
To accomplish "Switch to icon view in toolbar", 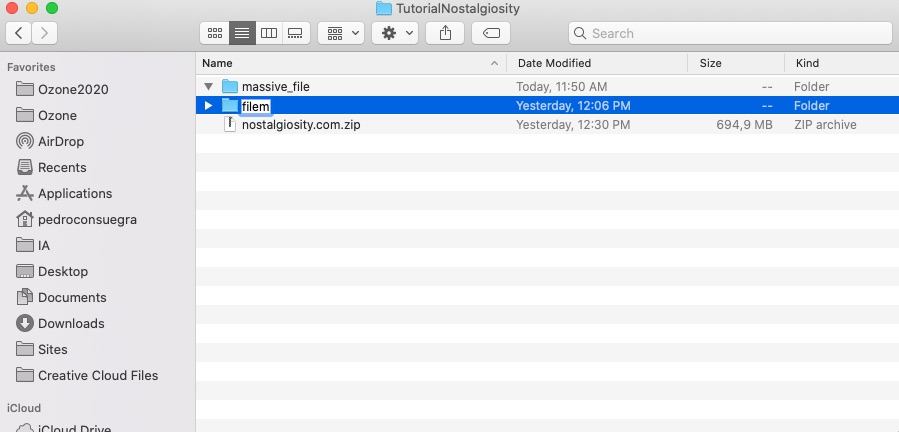I will coord(214,33).
